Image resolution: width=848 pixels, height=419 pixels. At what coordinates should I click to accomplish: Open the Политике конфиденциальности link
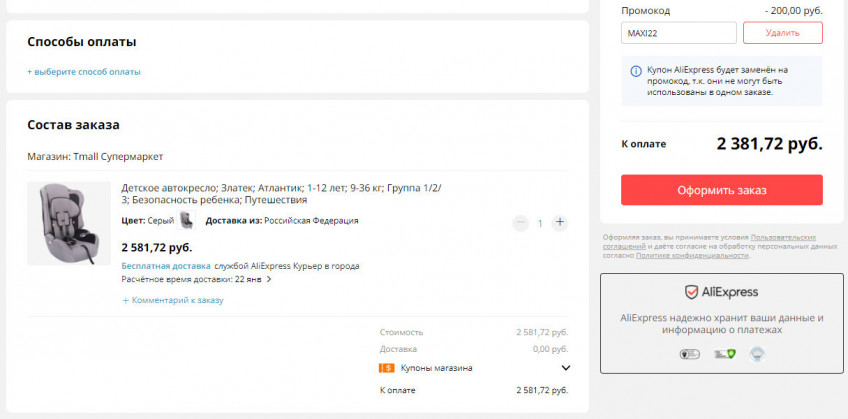(x=691, y=255)
